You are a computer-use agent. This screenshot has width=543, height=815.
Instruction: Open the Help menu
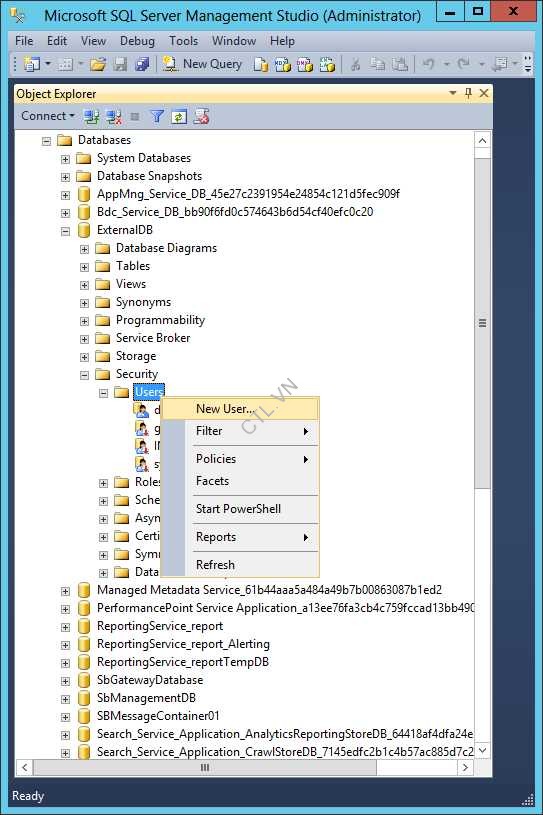282,41
